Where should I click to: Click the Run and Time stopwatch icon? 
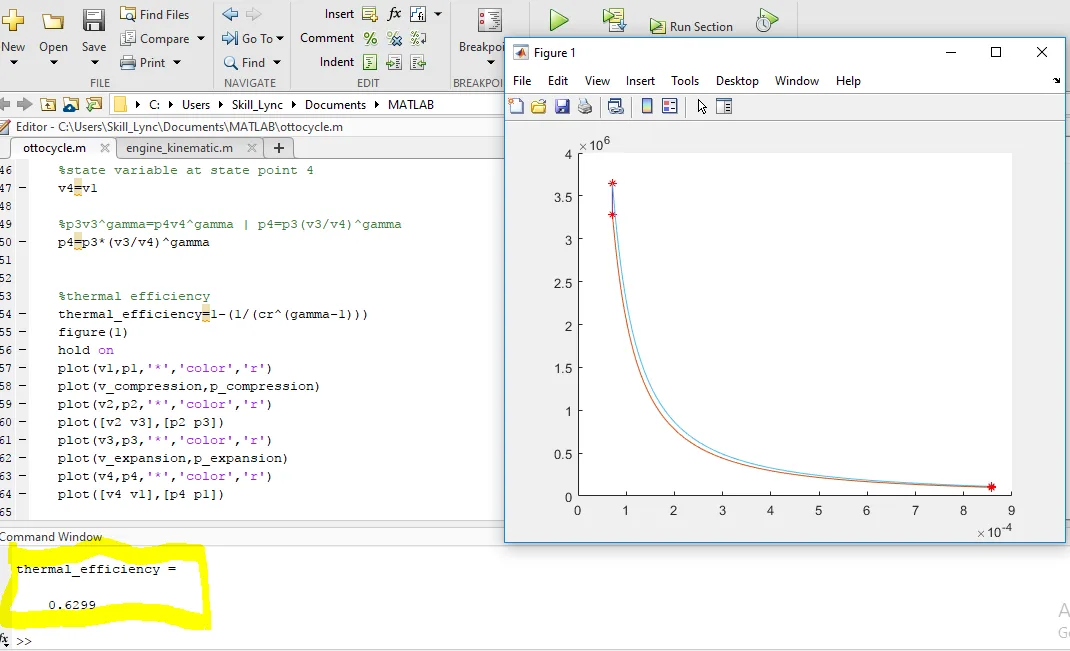tap(766, 20)
